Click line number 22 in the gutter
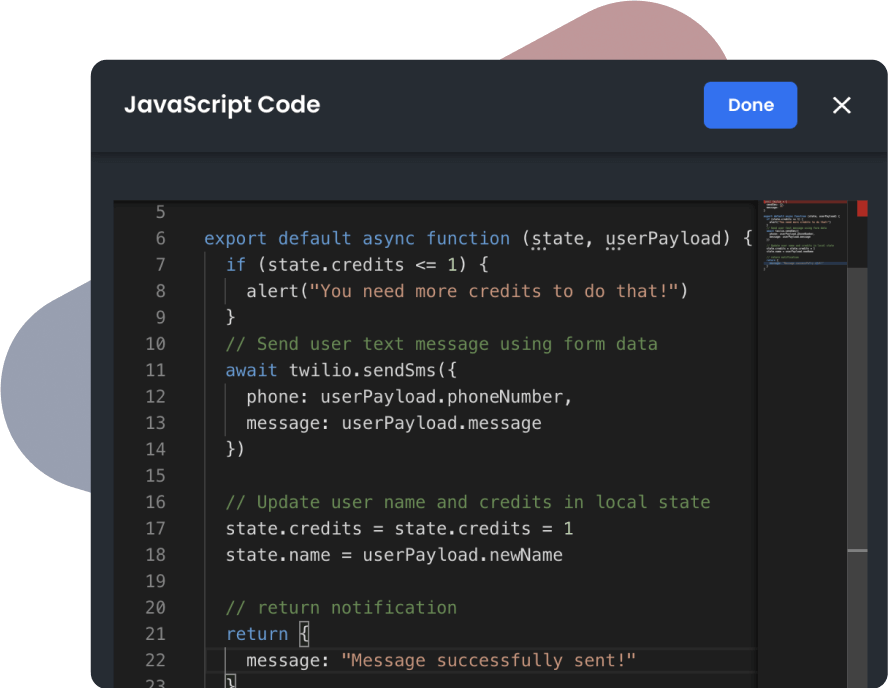The image size is (888, 688). [155, 661]
